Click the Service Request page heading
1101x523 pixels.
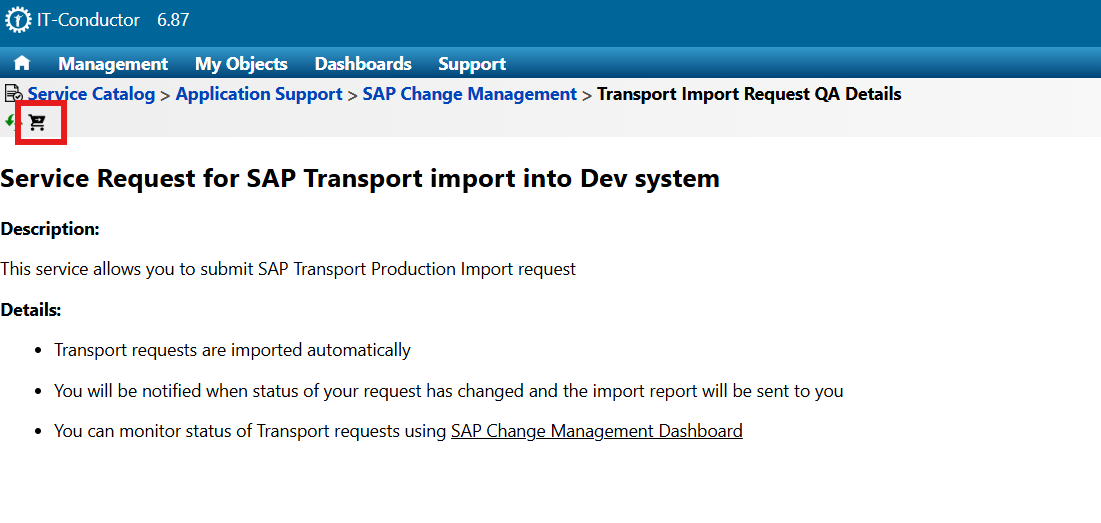tap(360, 179)
